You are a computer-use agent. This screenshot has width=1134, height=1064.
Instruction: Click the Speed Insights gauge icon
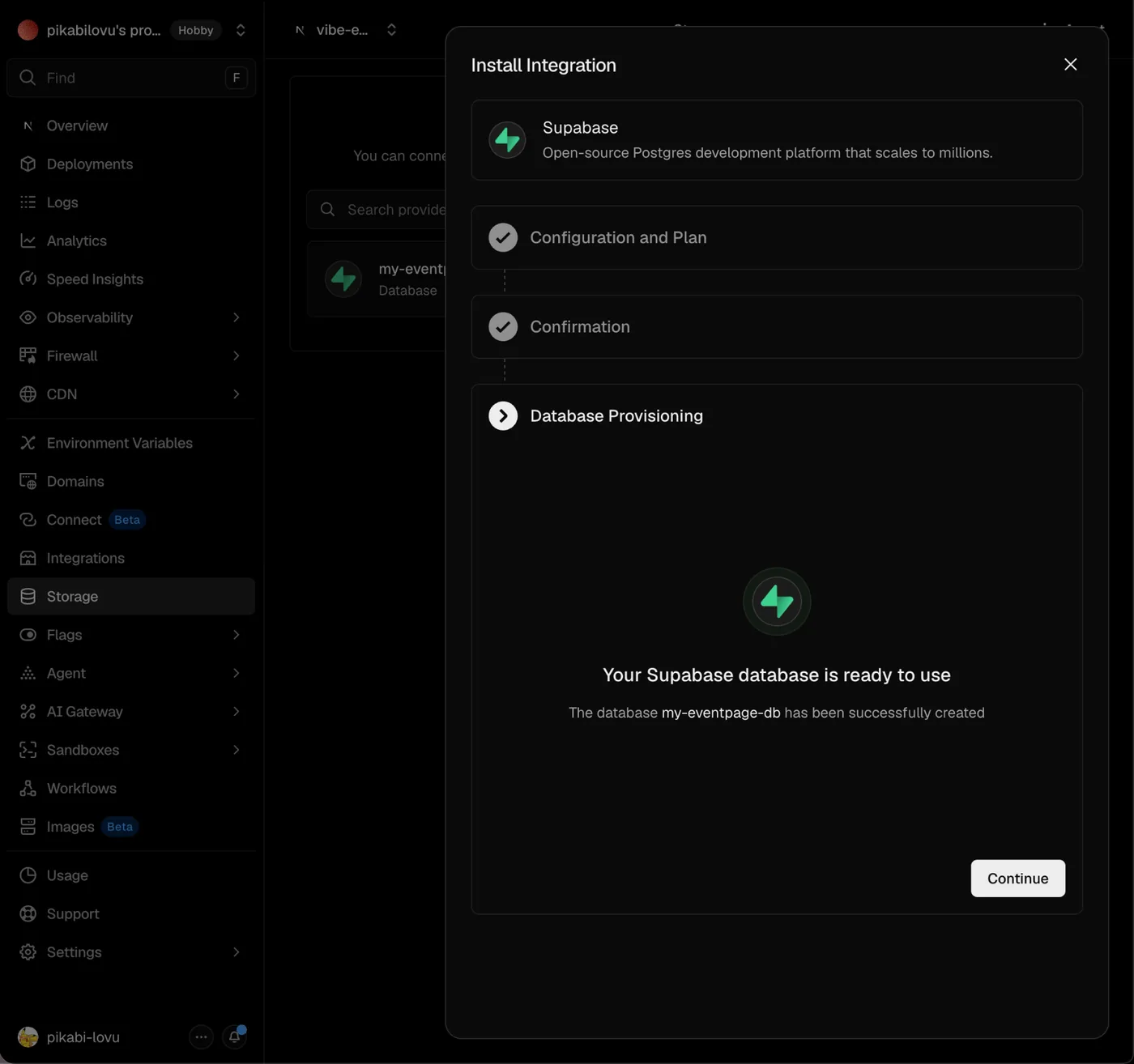tap(28, 279)
